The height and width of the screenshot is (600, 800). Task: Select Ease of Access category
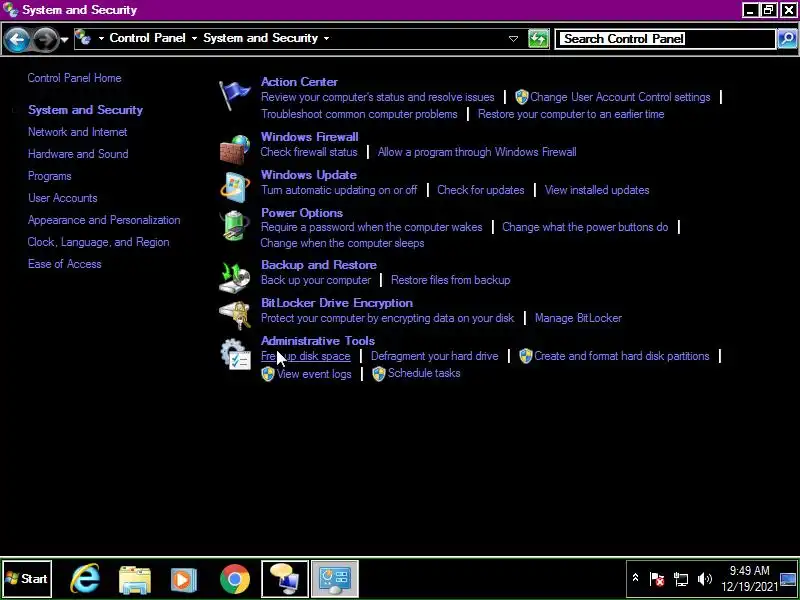pyautogui.click(x=65, y=264)
